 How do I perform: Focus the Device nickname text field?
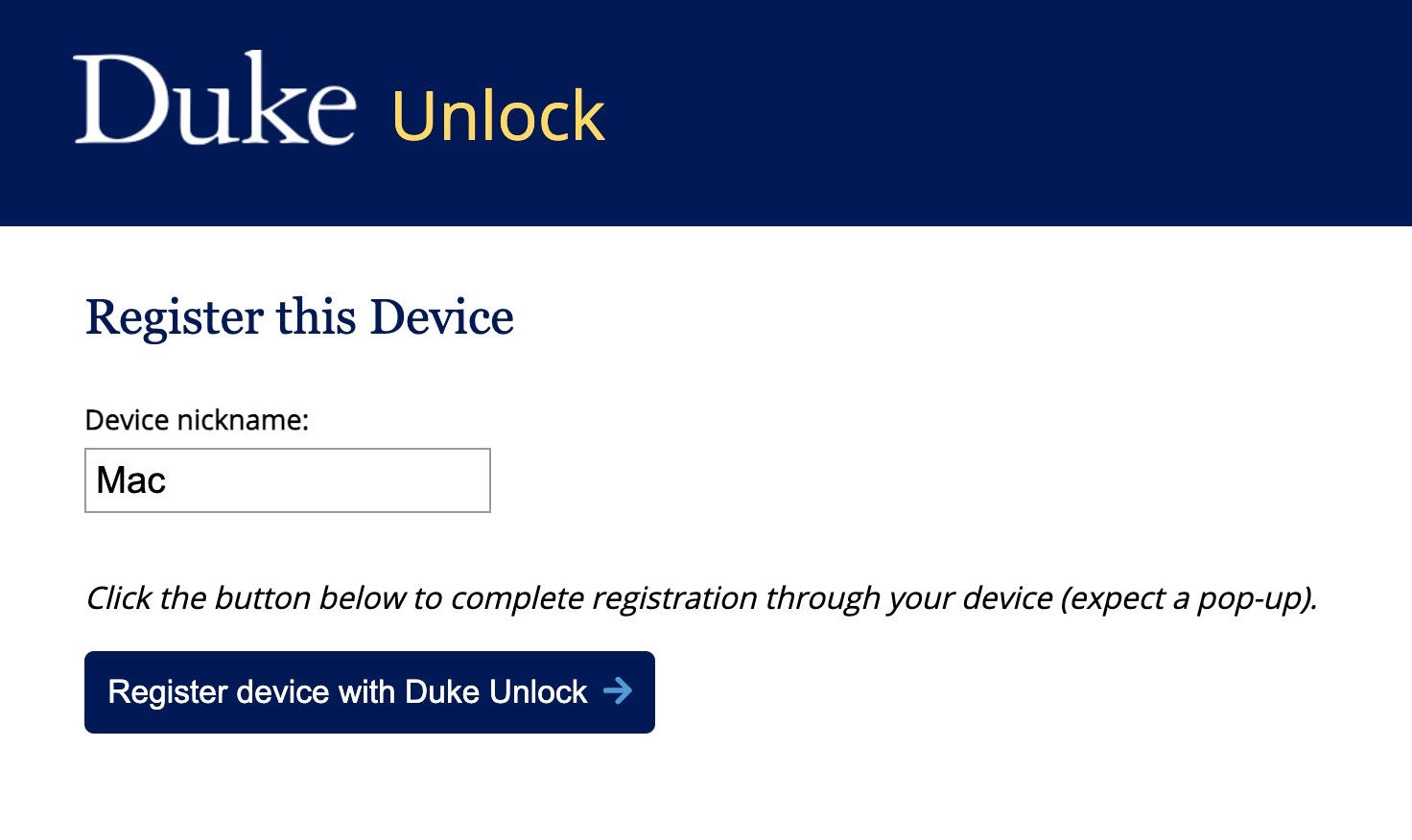tap(287, 480)
